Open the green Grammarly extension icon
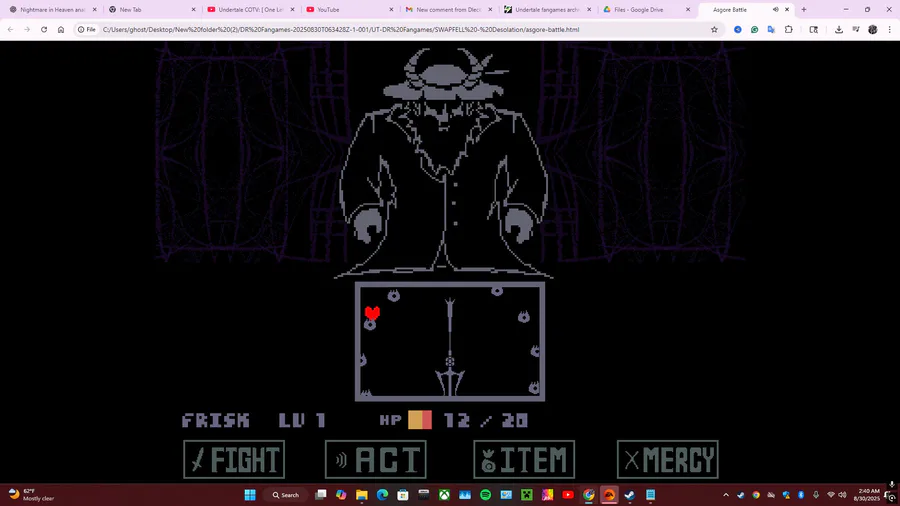 click(754, 29)
